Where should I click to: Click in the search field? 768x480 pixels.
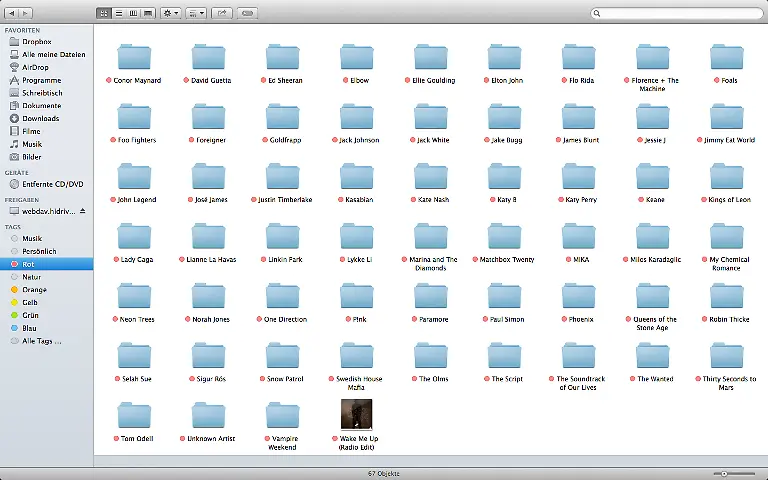coord(679,13)
